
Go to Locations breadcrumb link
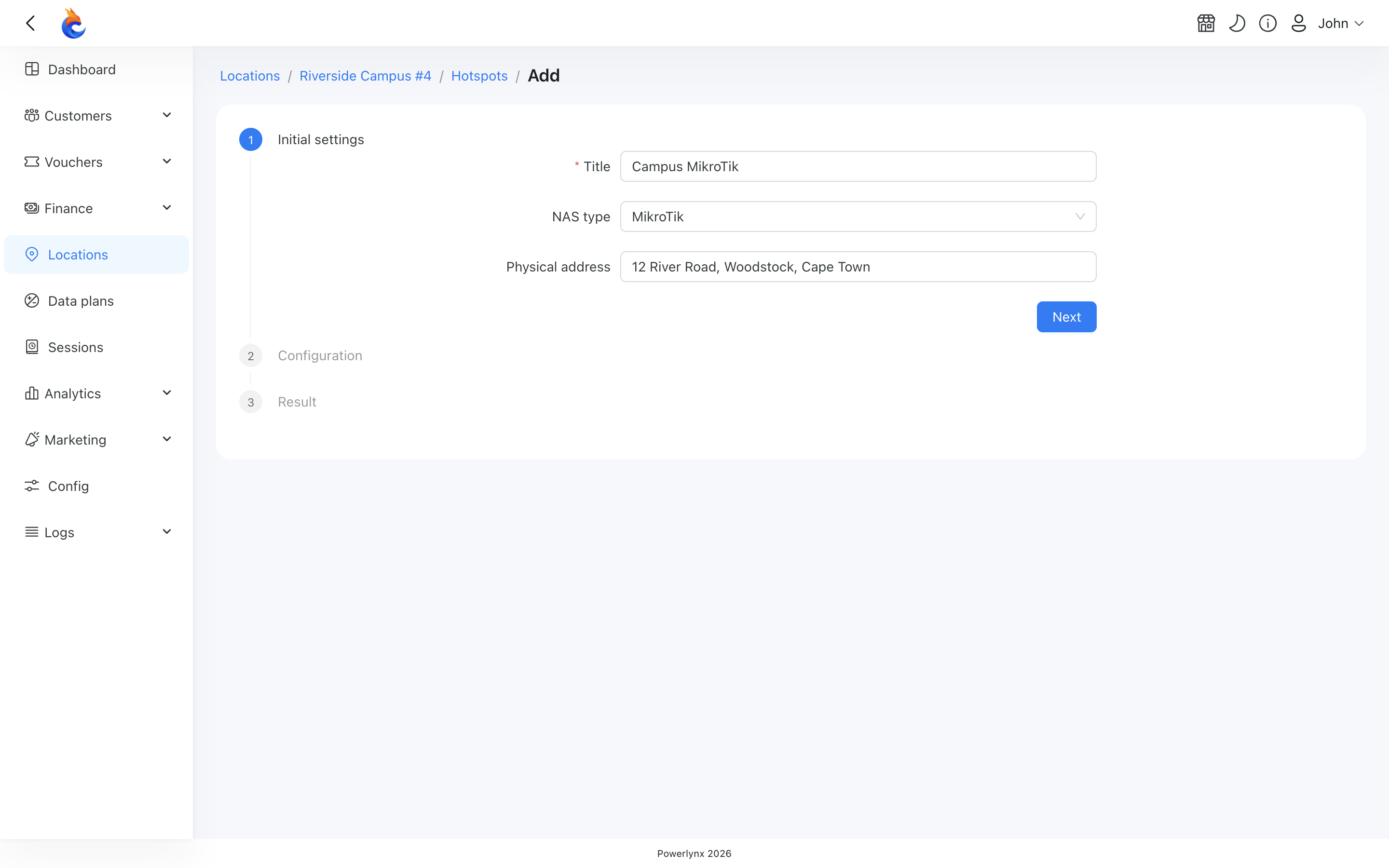pos(250,76)
